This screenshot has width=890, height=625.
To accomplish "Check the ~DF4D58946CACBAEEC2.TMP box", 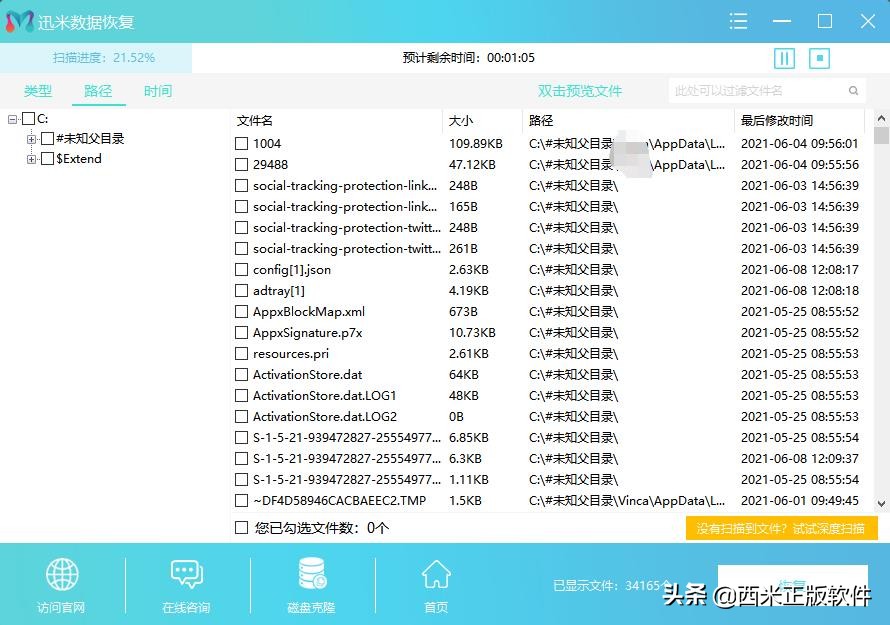I will pyautogui.click(x=241, y=501).
